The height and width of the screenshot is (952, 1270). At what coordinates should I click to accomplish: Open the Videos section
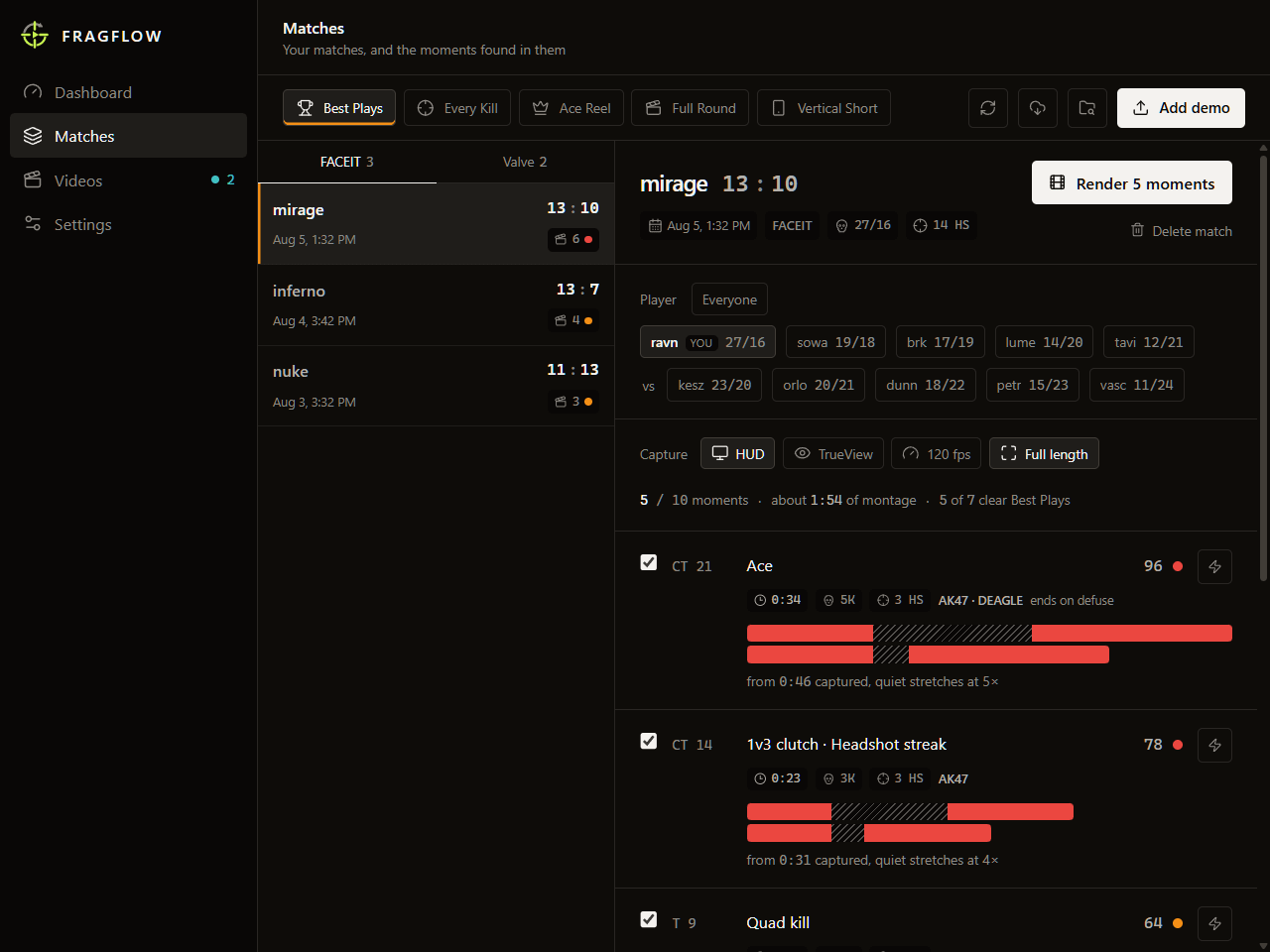coord(128,180)
